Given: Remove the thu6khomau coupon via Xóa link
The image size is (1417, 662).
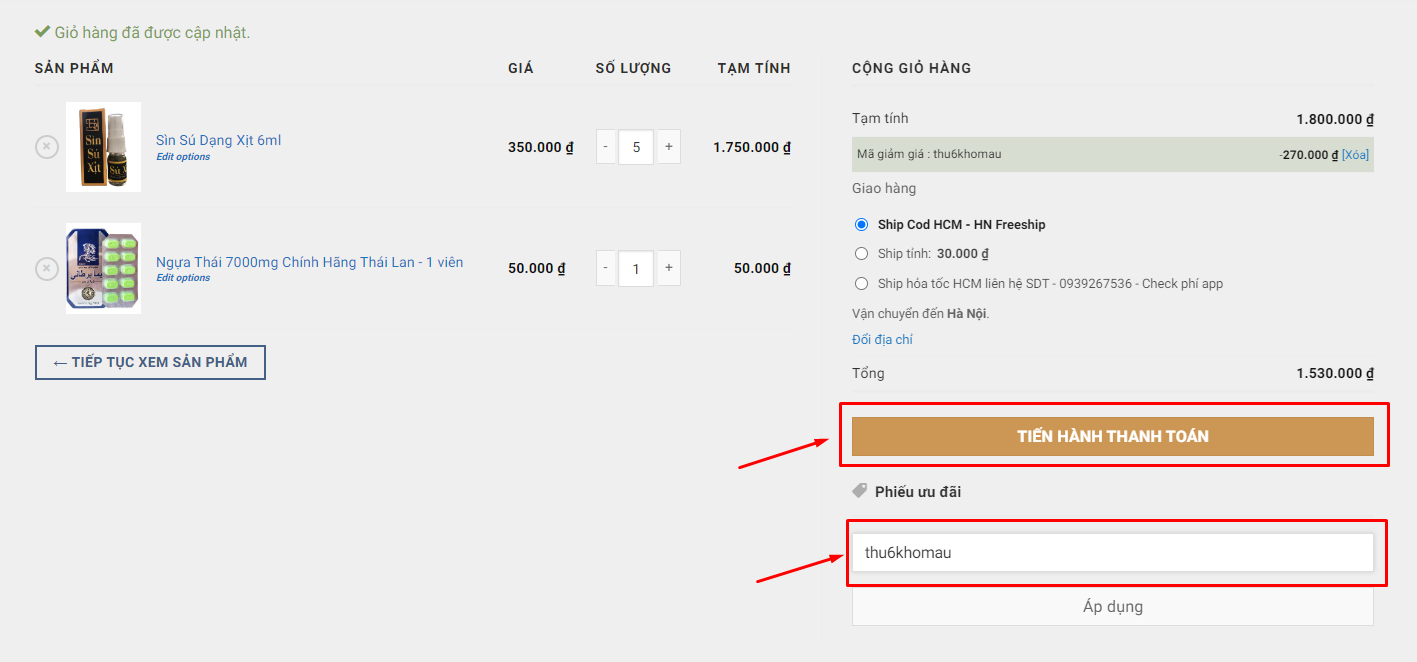Looking at the screenshot, I should 1355,155.
